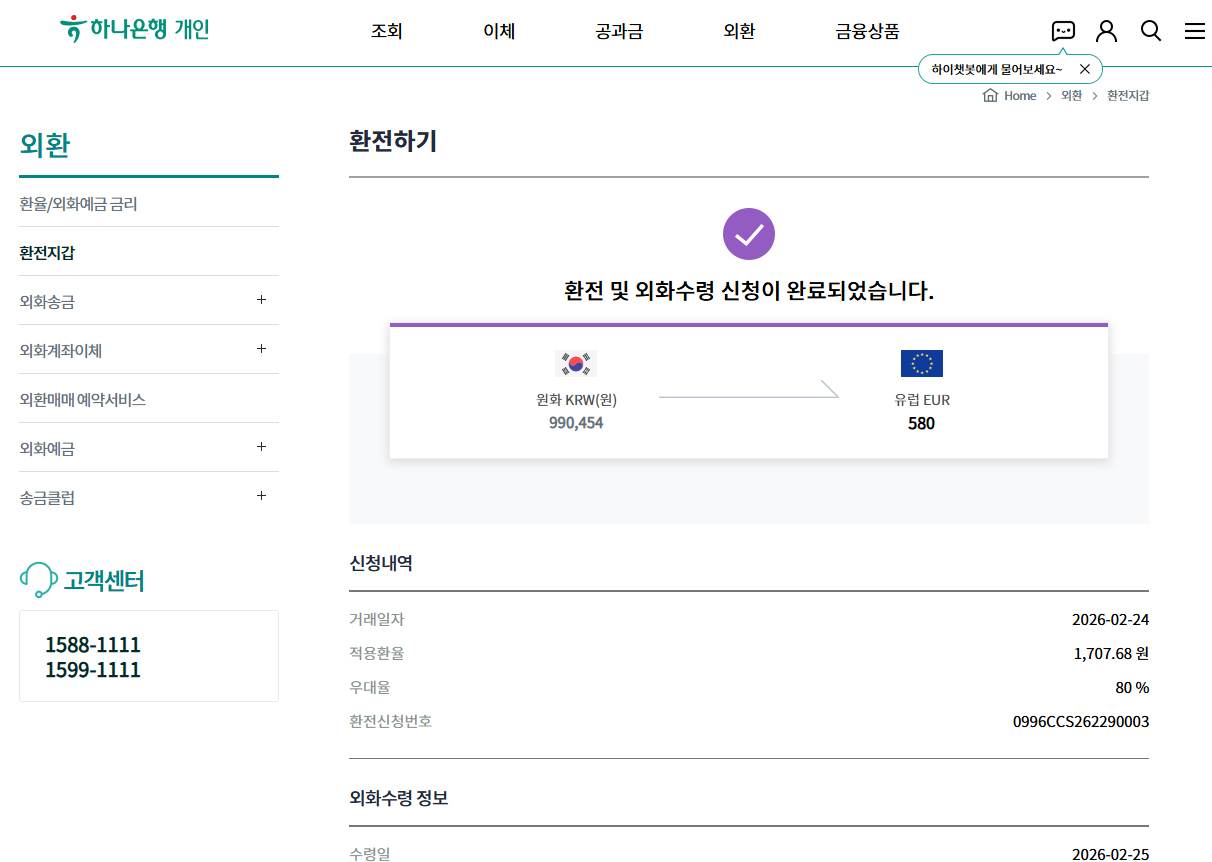The width and height of the screenshot is (1212, 862).
Task: Open the 이체 top menu
Action: (499, 31)
